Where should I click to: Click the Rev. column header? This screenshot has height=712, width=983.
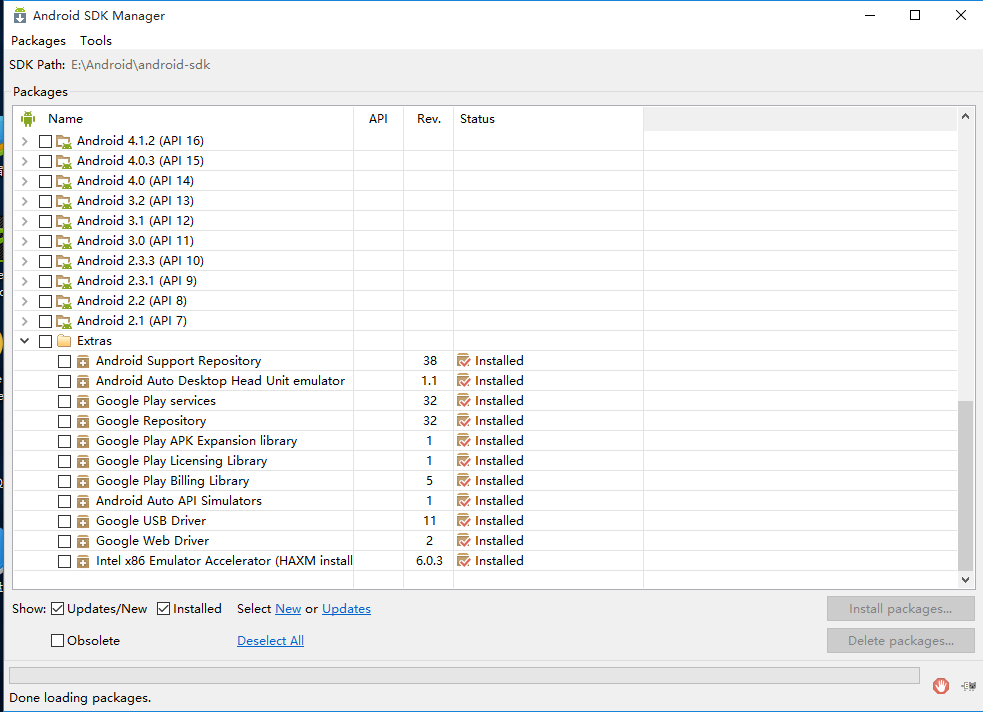429,118
